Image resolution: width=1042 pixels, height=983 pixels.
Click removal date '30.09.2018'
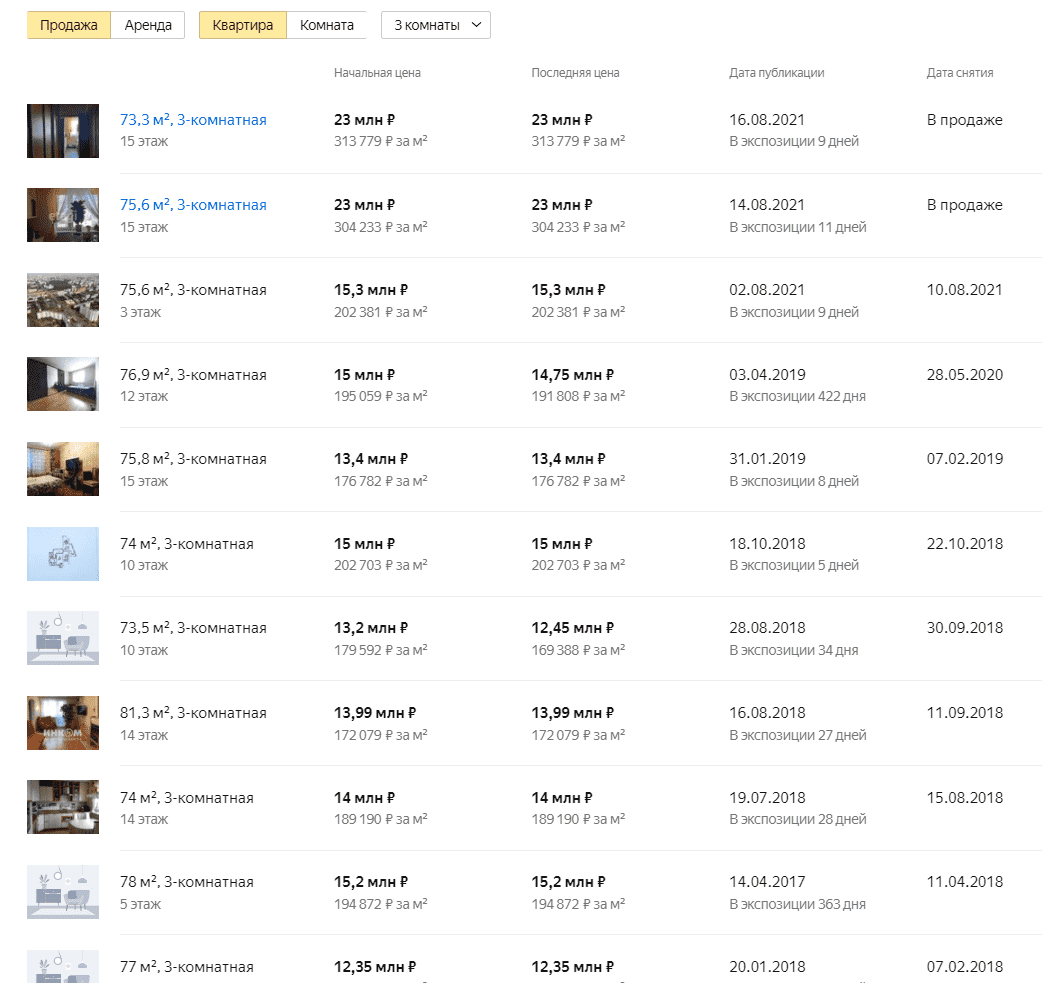[965, 627]
